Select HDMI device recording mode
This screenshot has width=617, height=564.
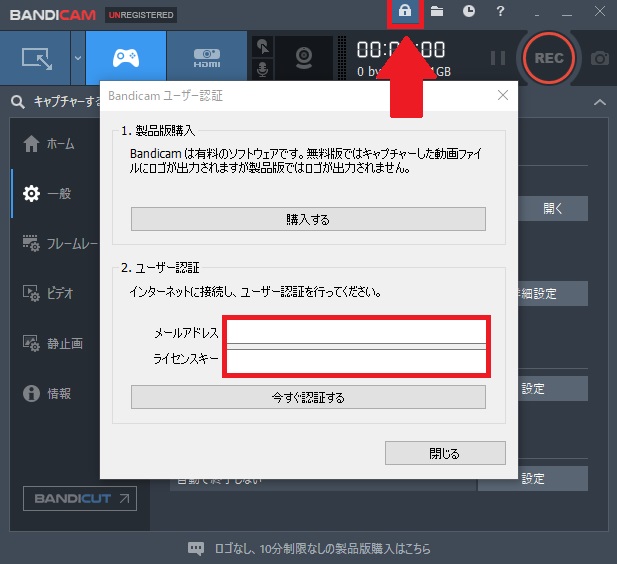tap(207, 58)
